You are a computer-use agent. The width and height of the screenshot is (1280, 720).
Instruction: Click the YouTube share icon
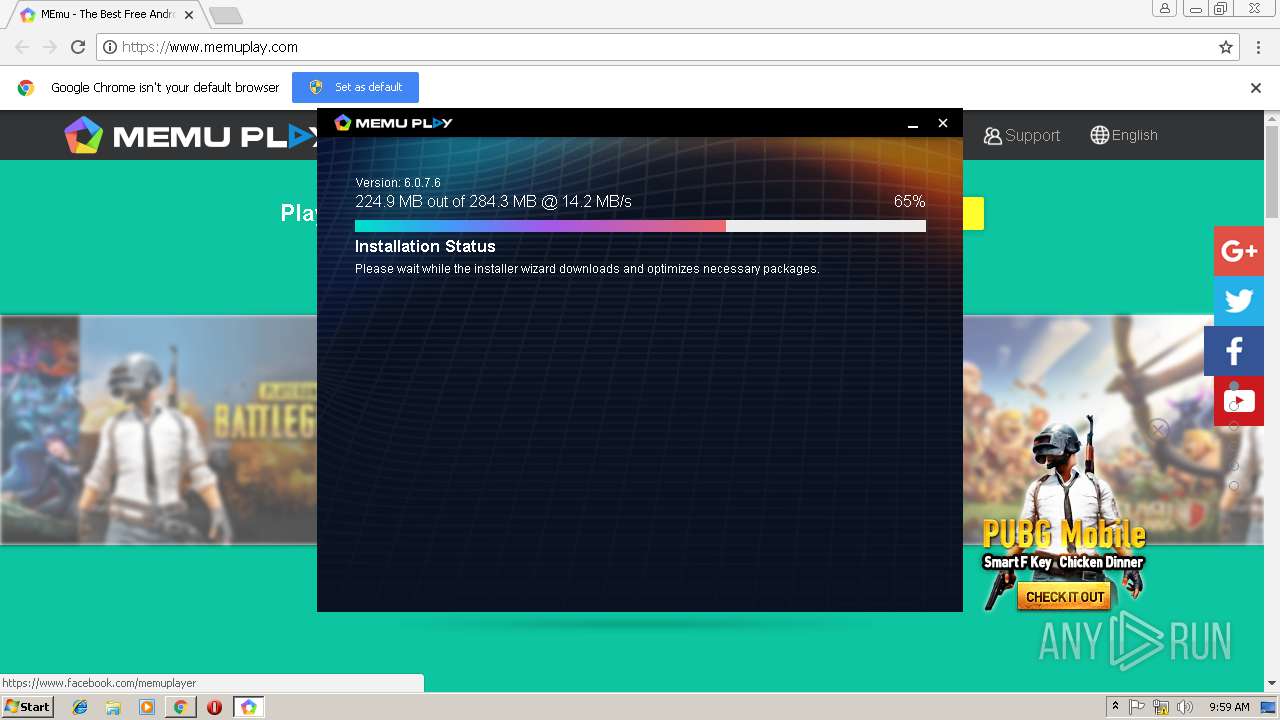point(1239,401)
